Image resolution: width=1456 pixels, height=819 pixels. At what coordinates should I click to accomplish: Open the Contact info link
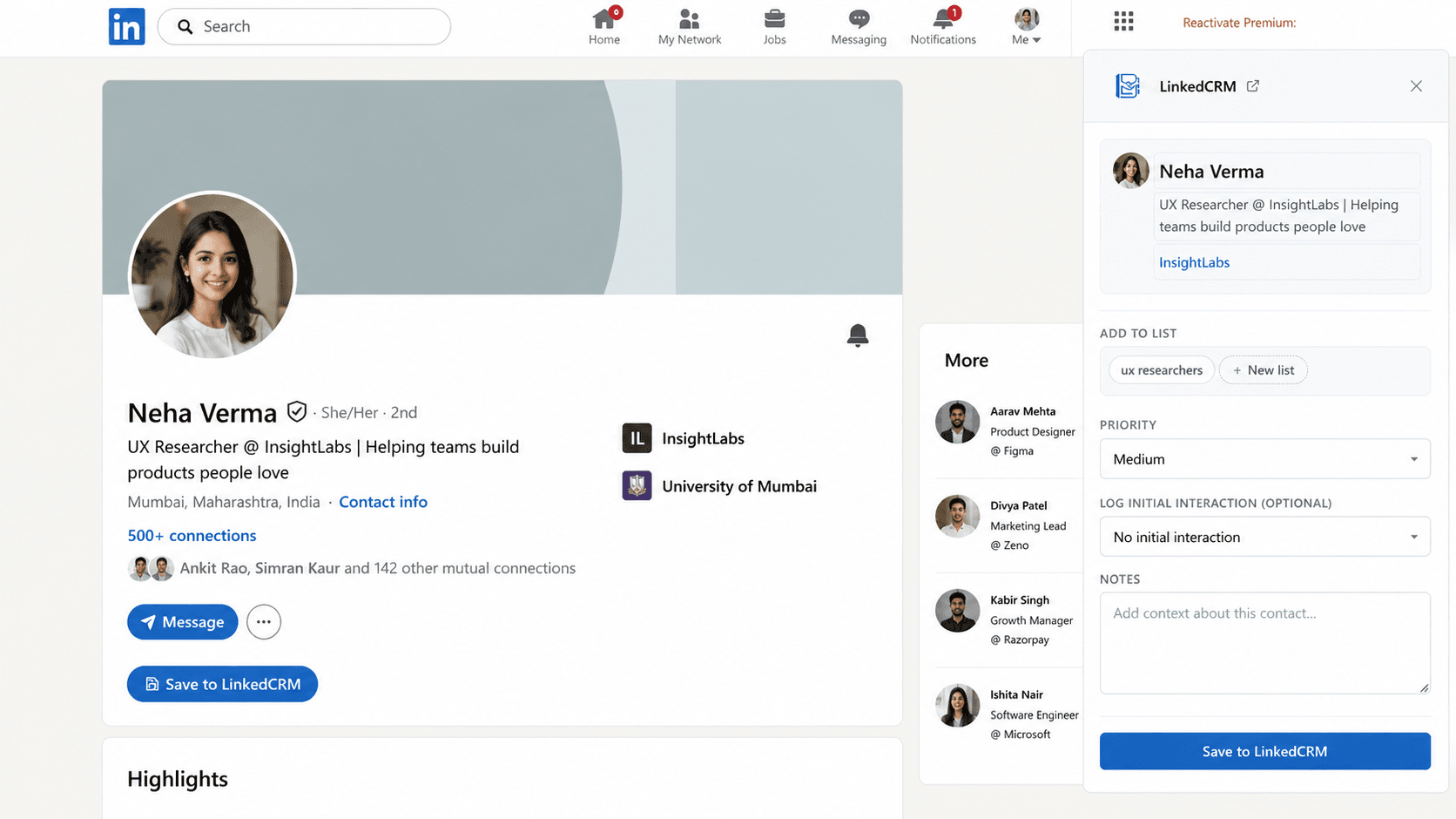tap(383, 502)
